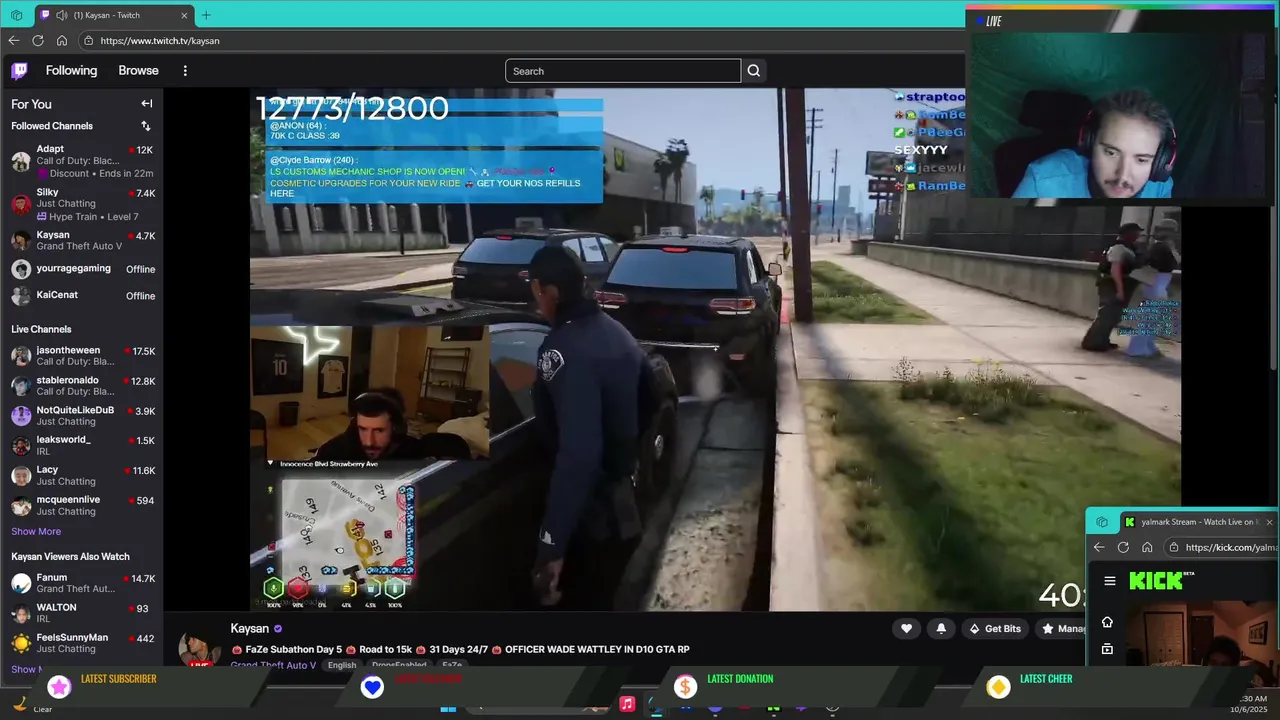
Task: Click the site info icon in Twitch address bar
Action: [x=88, y=41]
